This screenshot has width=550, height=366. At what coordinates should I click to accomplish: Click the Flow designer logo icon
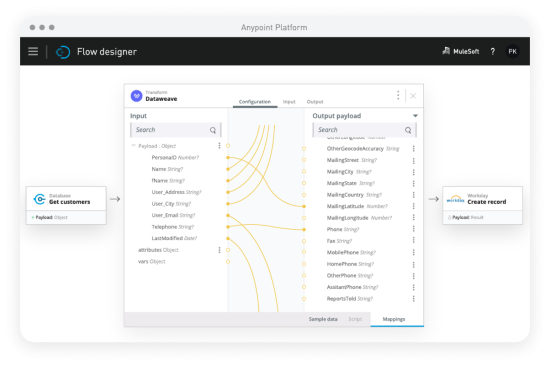click(x=63, y=52)
